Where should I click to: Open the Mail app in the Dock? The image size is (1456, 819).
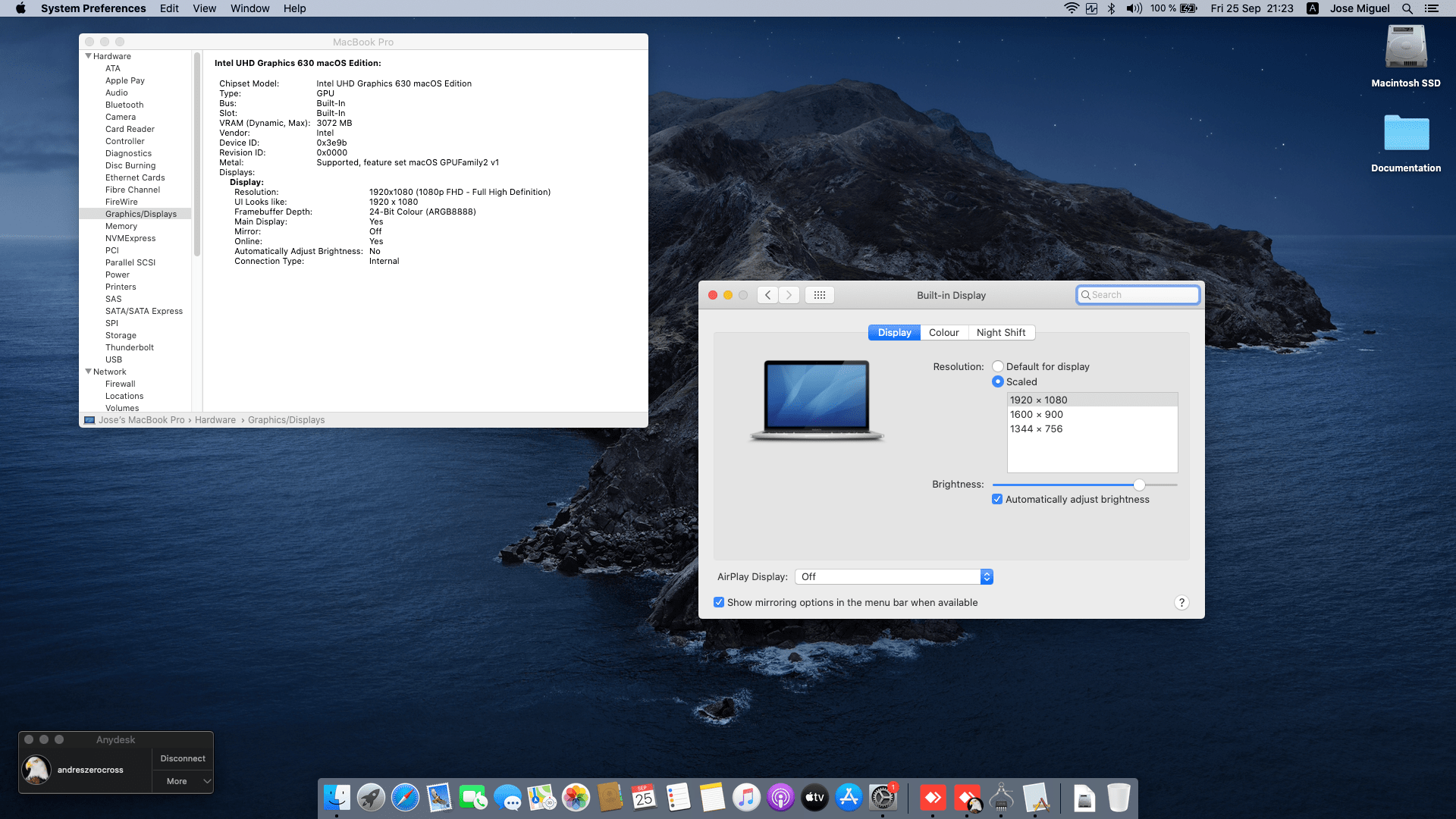[x=439, y=798]
